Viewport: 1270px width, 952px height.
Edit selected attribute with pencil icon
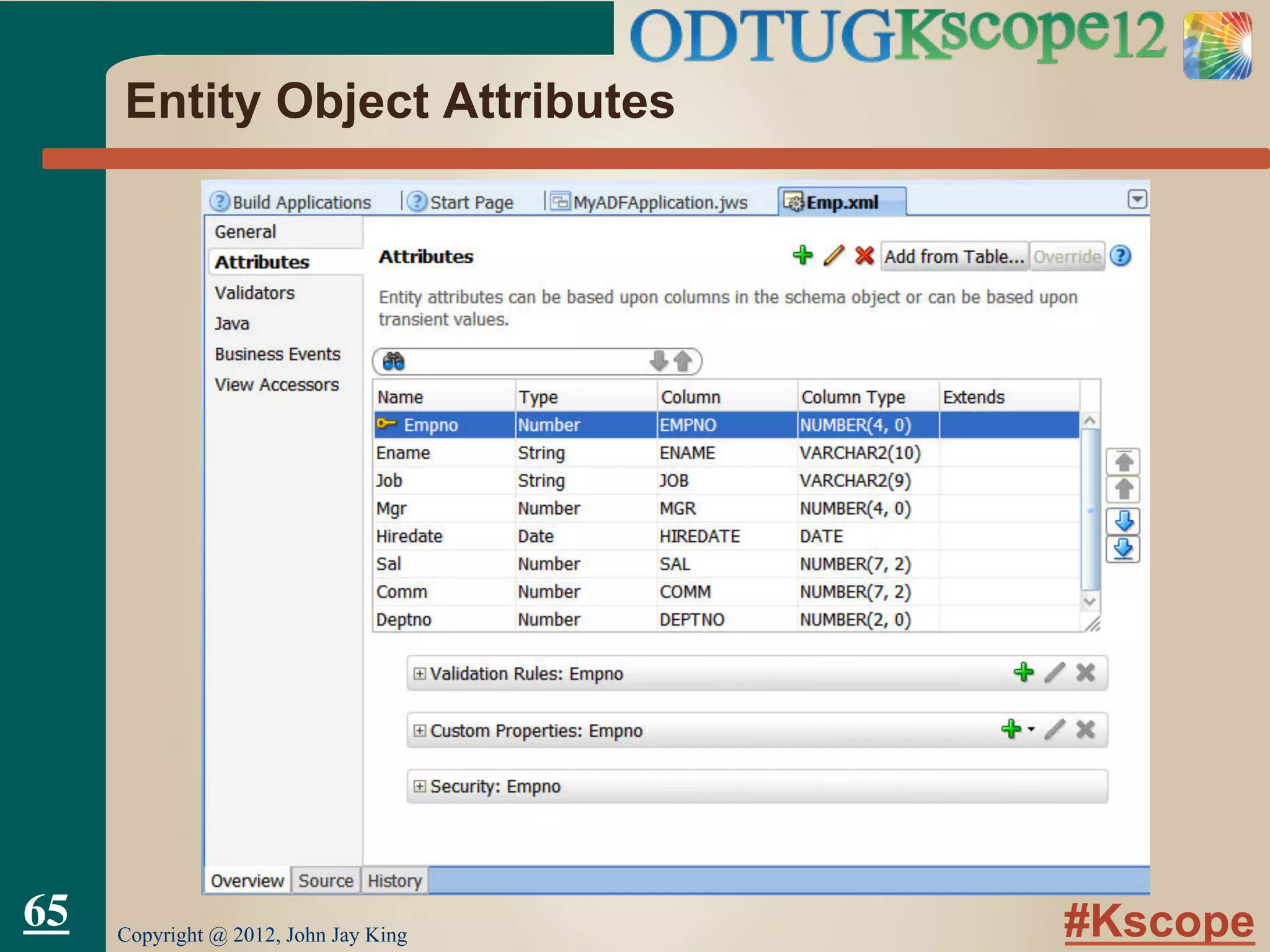pos(834,255)
